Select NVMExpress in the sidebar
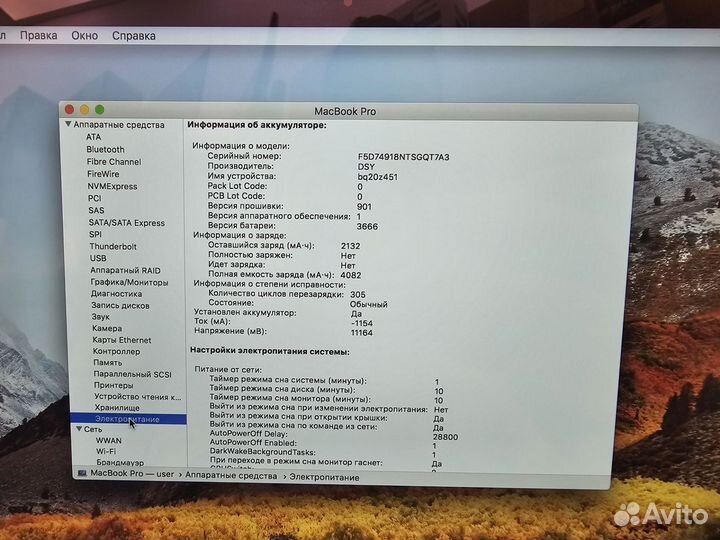The image size is (720, 540). click(112, 186)
